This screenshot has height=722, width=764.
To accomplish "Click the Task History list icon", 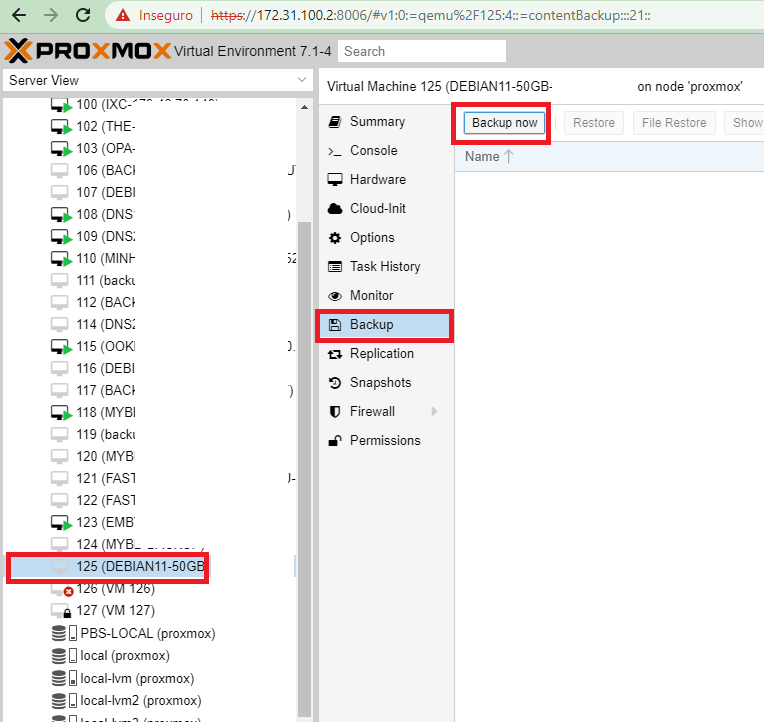I will (335, 266).
